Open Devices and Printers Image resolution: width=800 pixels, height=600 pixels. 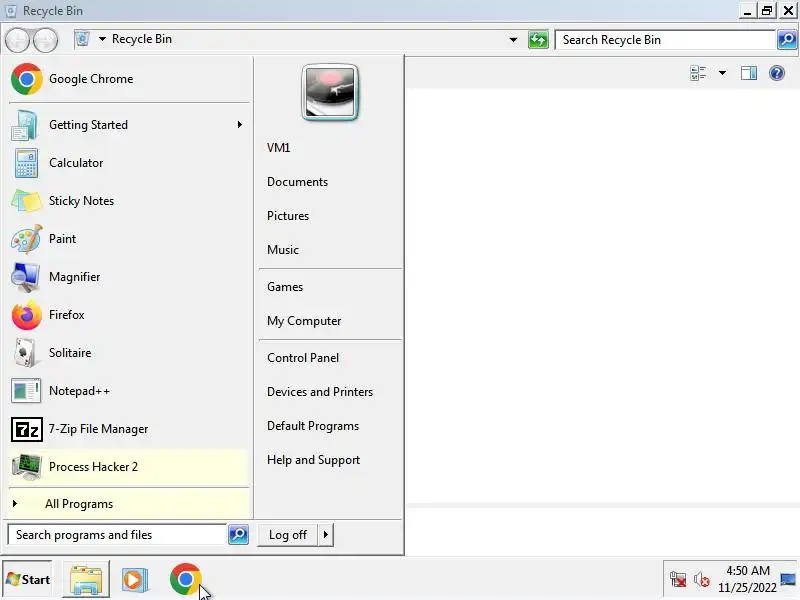[320, 392]
